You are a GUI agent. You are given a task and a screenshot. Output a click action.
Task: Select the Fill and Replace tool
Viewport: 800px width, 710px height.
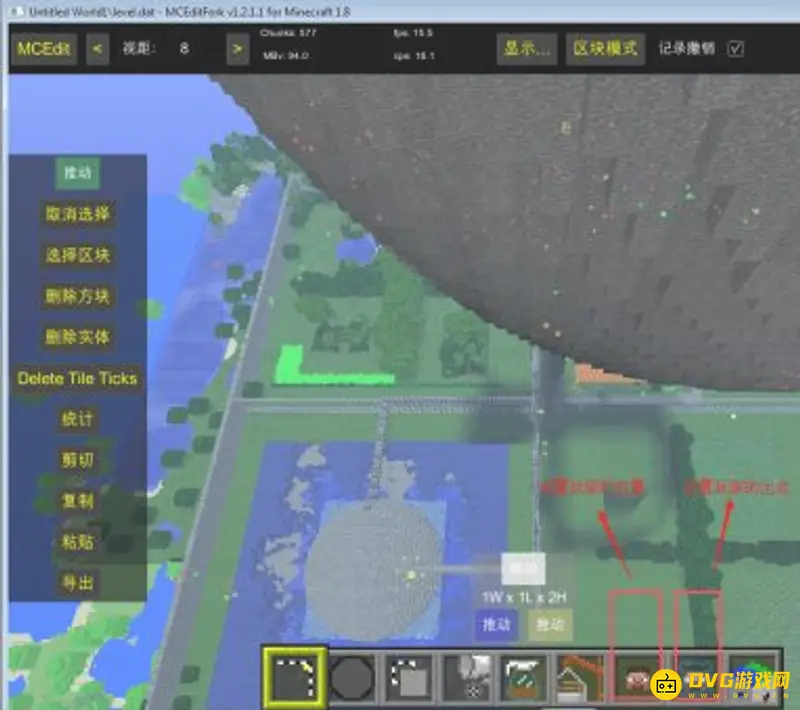466,678
